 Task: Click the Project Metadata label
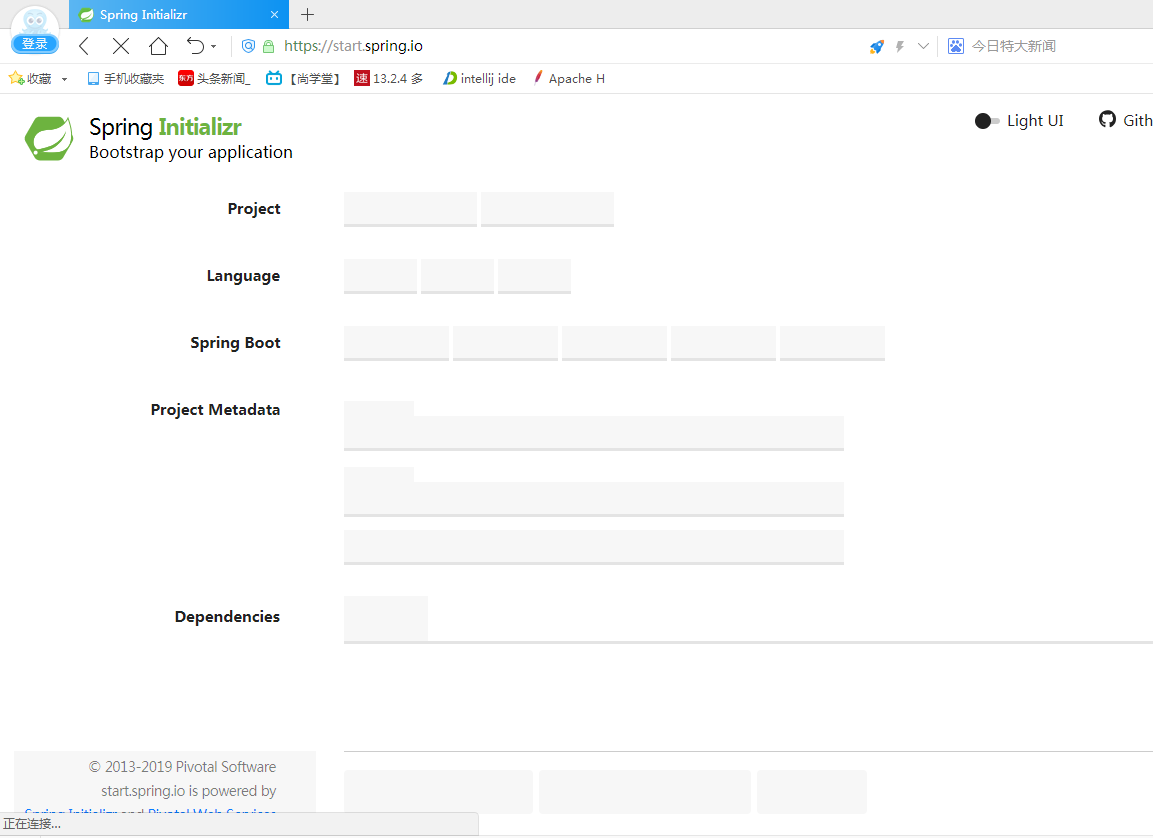coord(215,409)
